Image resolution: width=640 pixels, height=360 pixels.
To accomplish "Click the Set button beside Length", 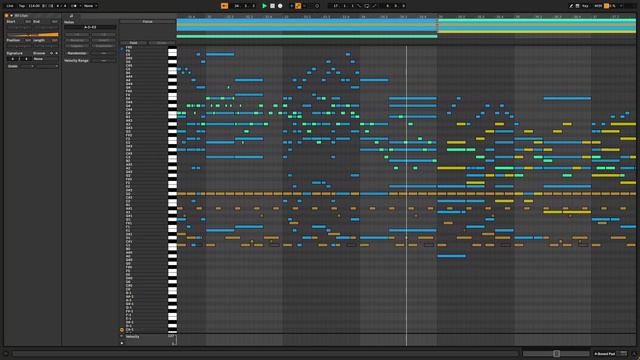I will coord(55,40).
